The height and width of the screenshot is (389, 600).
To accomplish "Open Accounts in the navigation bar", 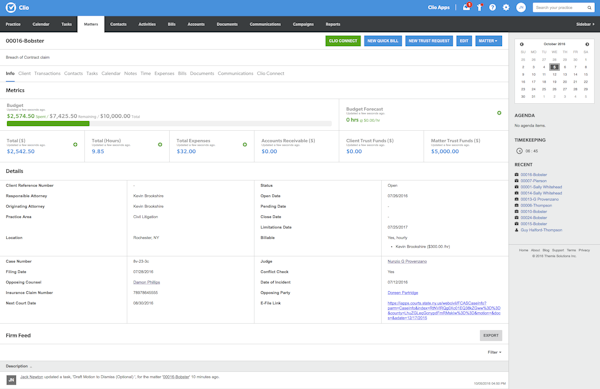I will (196, 24).
